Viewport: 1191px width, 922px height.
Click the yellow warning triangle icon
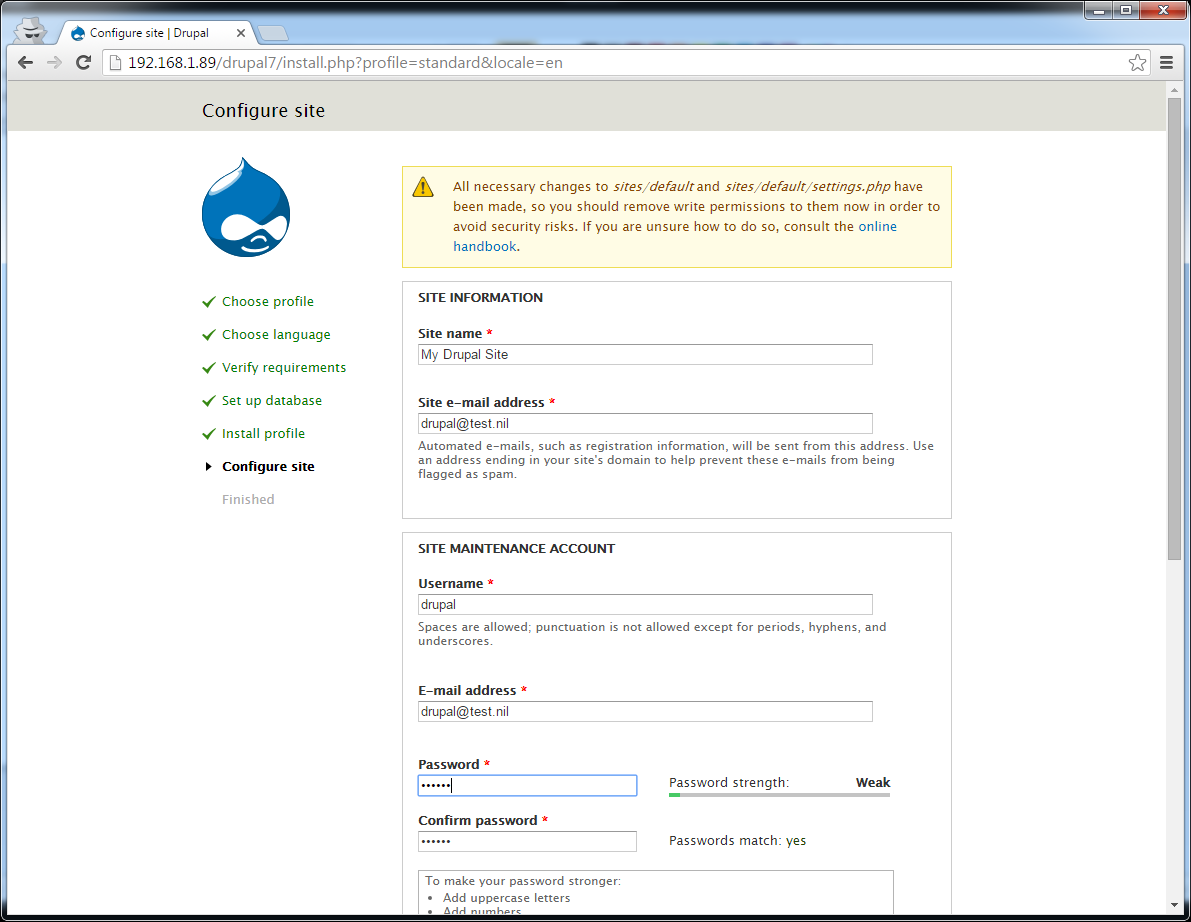[x=423, y=187]
